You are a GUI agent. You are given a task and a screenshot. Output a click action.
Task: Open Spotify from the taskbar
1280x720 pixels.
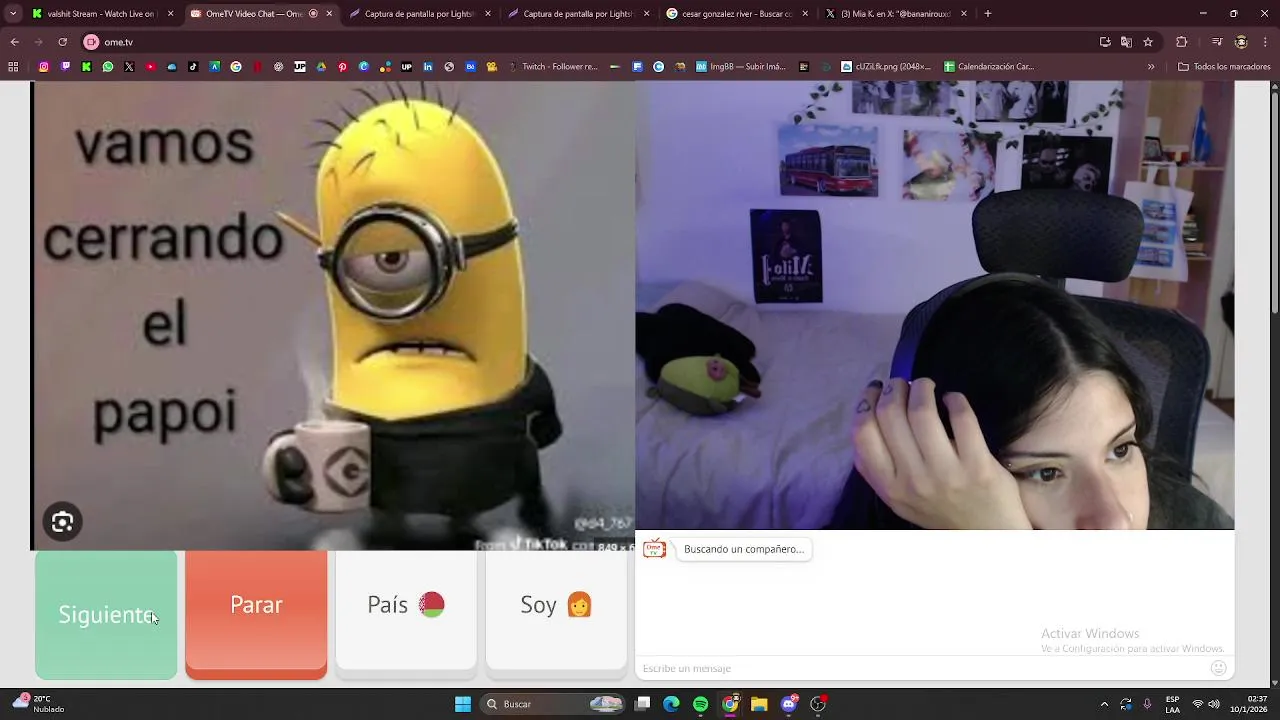[701, 704]
